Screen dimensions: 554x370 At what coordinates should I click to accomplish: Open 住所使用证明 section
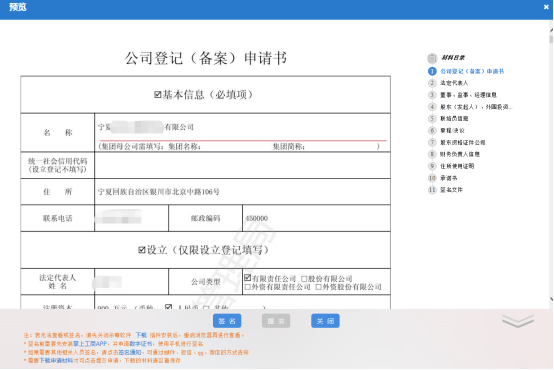(x=457, y=166)
